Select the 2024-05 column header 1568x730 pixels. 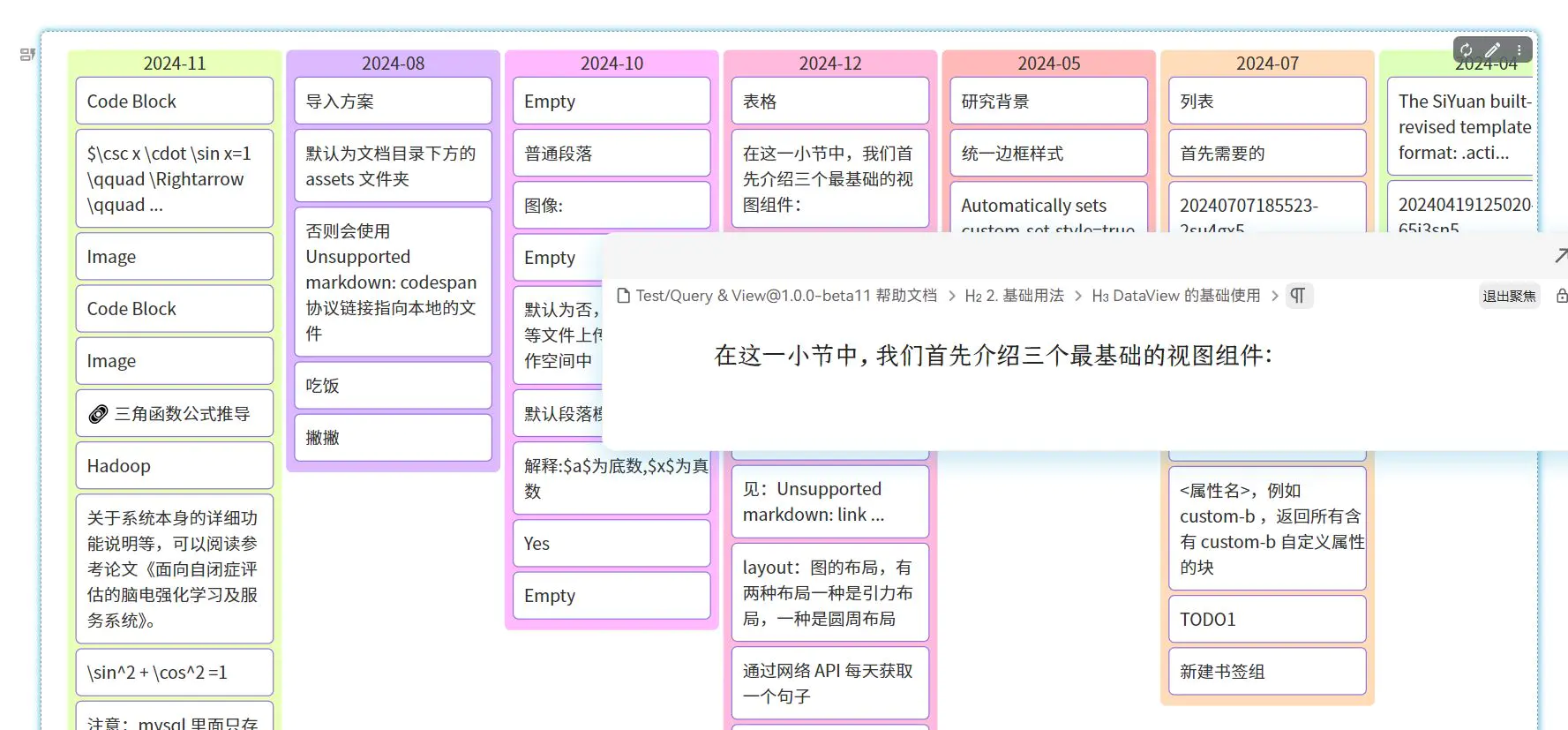point(1048,64)
